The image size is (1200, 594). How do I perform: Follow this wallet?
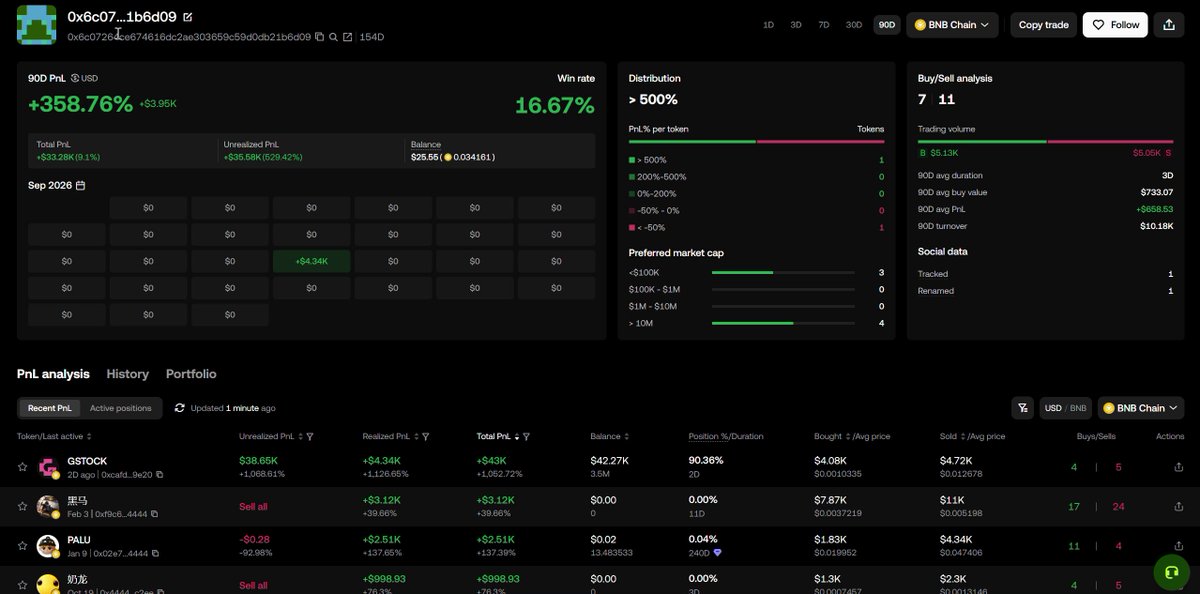tap(1115, 25)
